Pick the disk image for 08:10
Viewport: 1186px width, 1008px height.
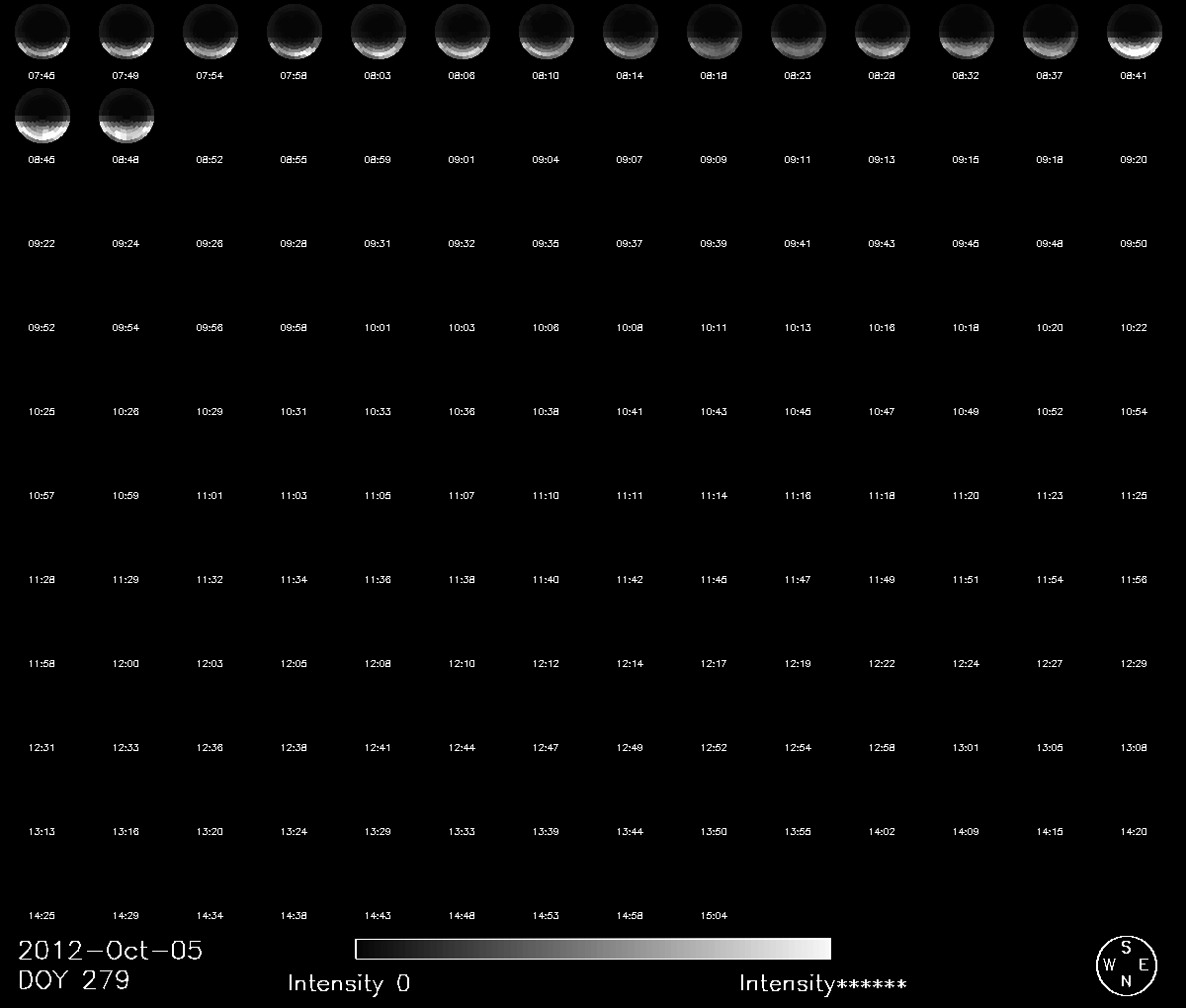[547, 32]
